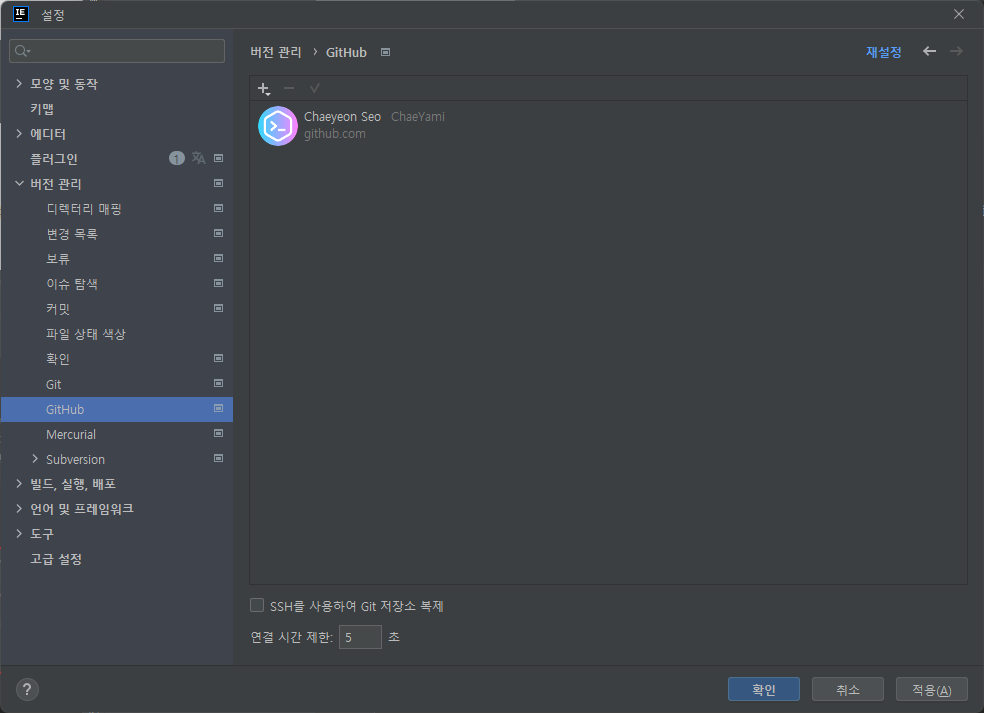This screenshot has height=713, width=984.
Task: Select the Chaeyeon Seo github.com account row
Action: [x=607, y=126]
